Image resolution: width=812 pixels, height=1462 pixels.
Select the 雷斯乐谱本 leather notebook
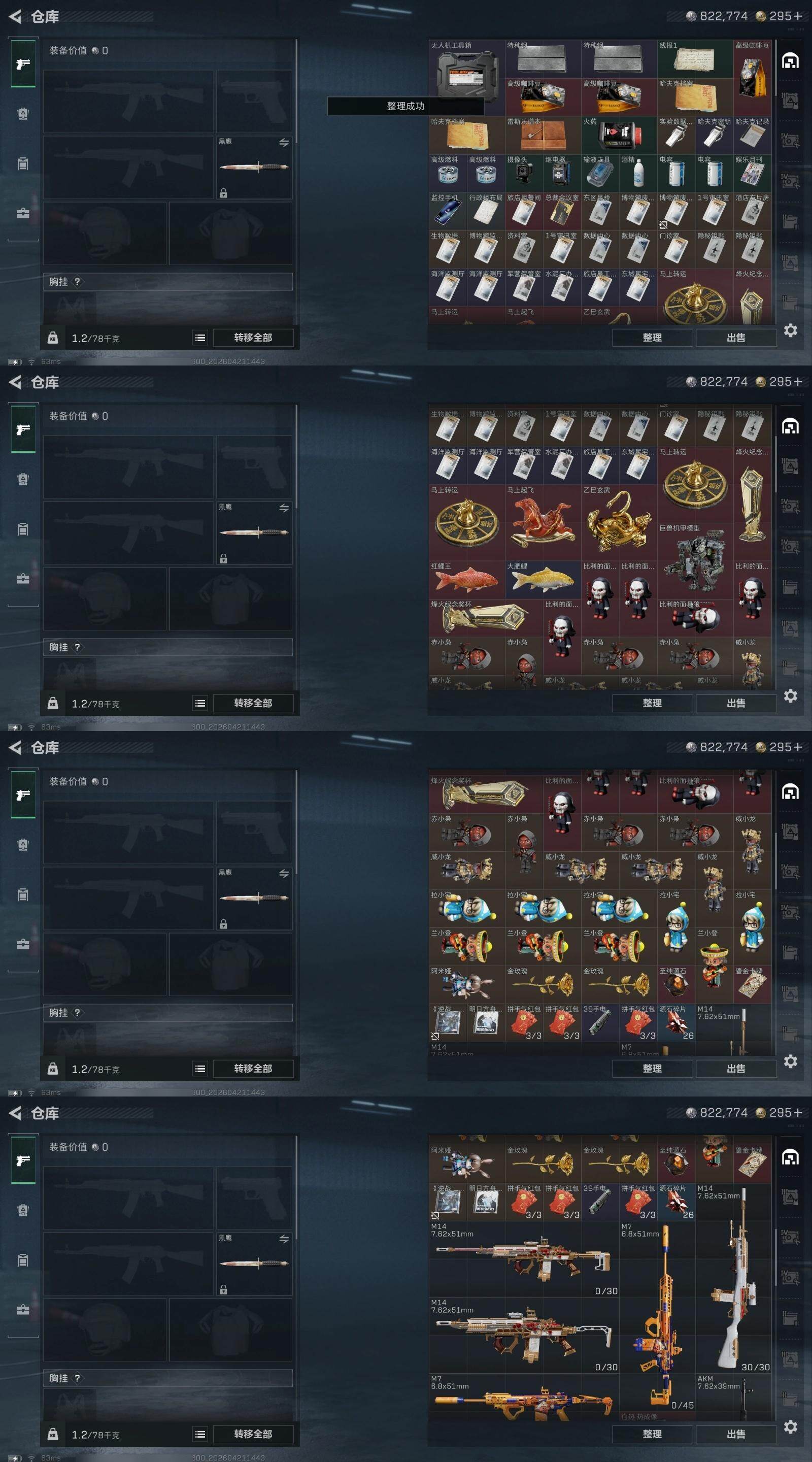coord(543,135)
